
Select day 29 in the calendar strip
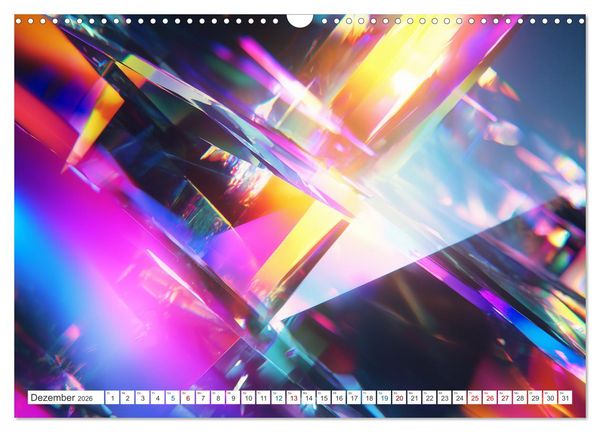[535, 398]
